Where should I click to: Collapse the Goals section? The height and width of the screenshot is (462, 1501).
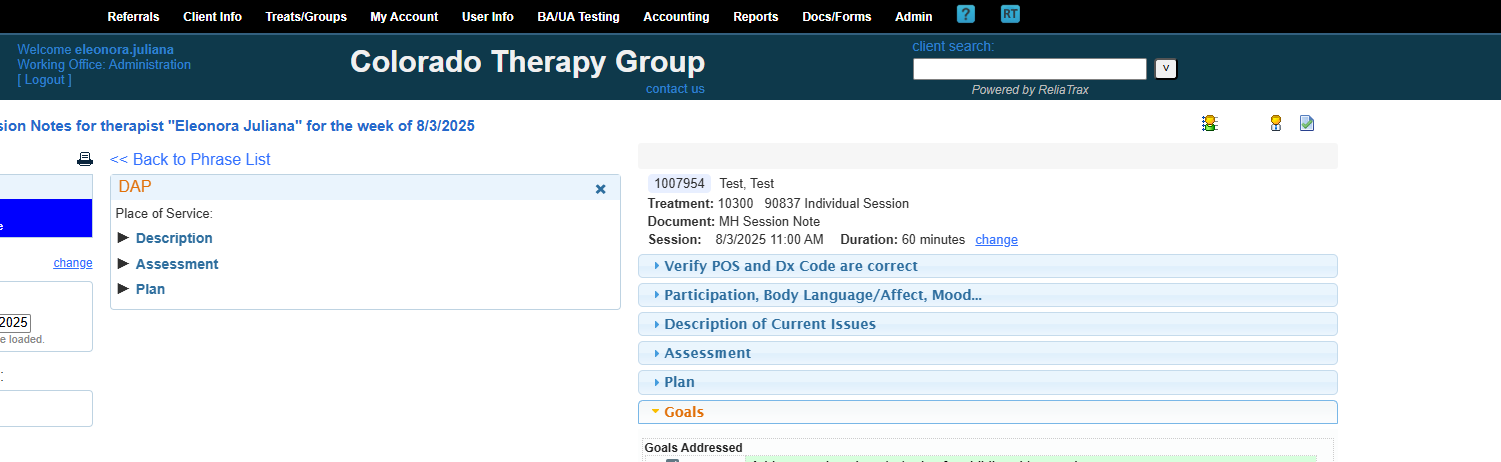684,412
